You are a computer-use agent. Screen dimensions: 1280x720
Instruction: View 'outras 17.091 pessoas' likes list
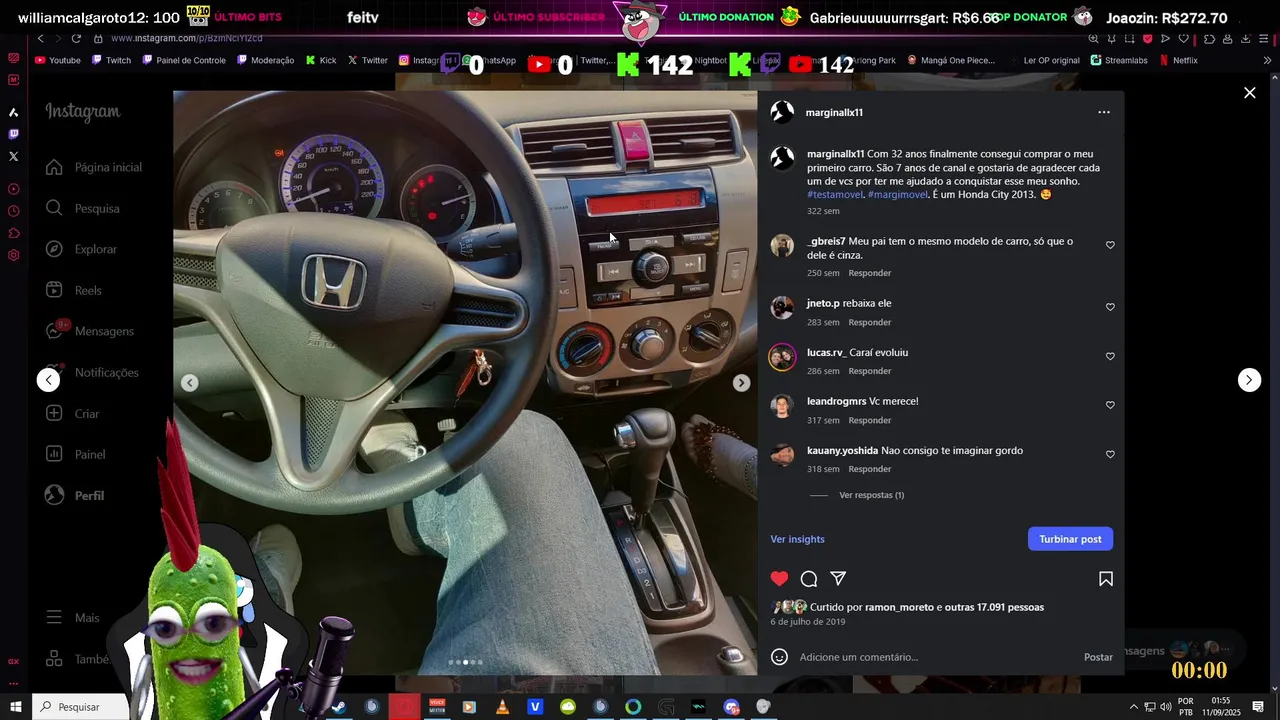click(x=994, y=607)
